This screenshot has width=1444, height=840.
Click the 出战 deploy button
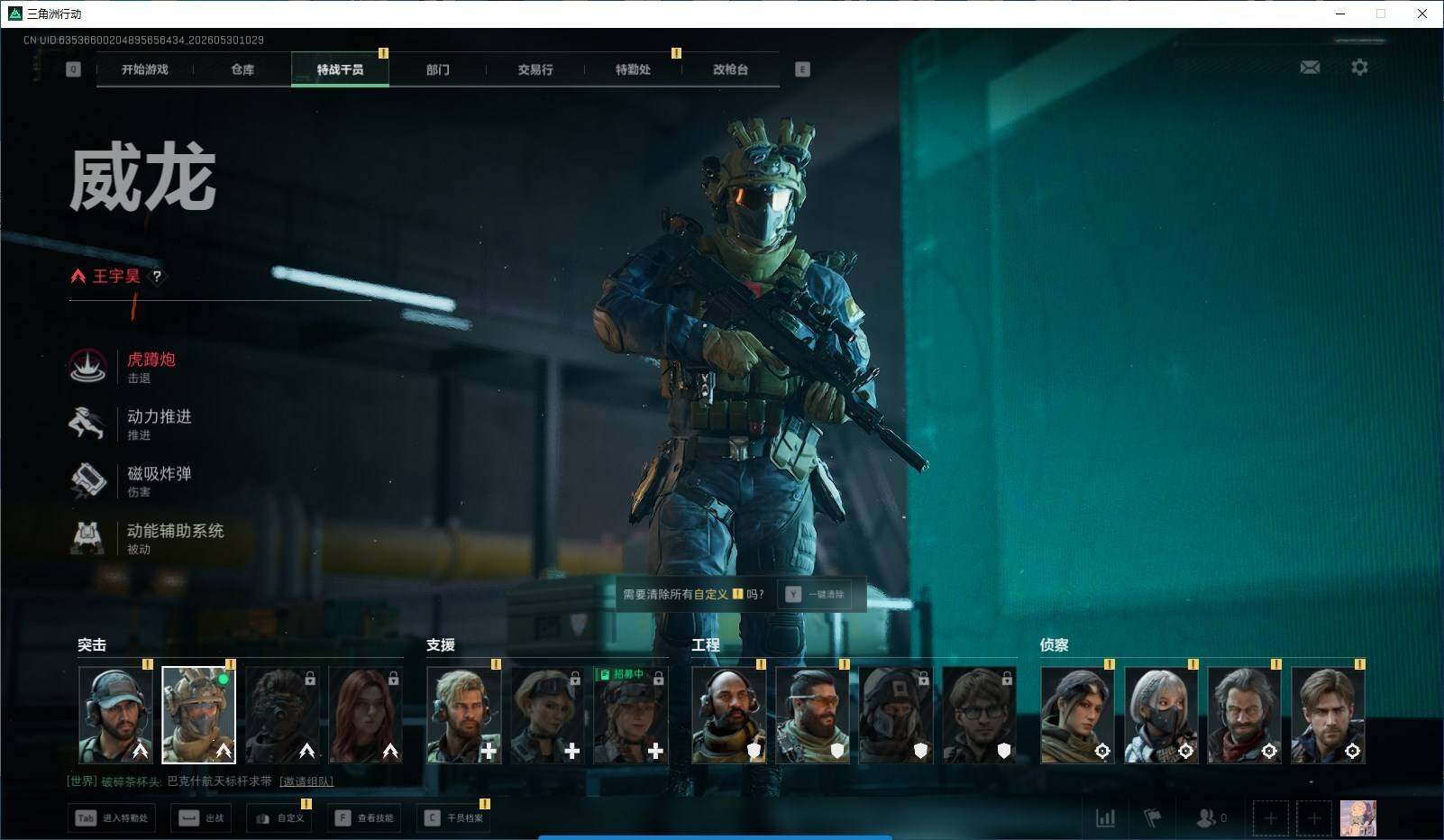point(201,818)
